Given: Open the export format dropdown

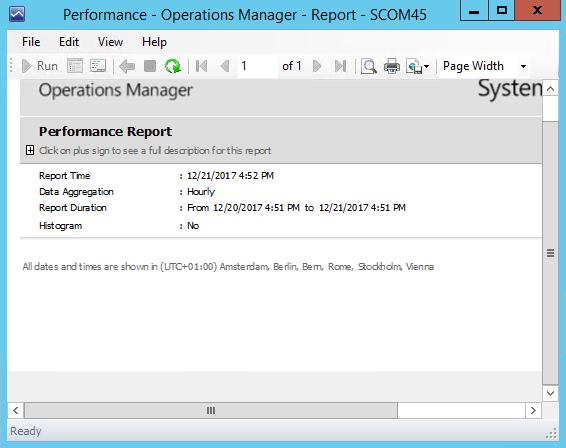Looking at the screenshot, I should click(418, 66).
